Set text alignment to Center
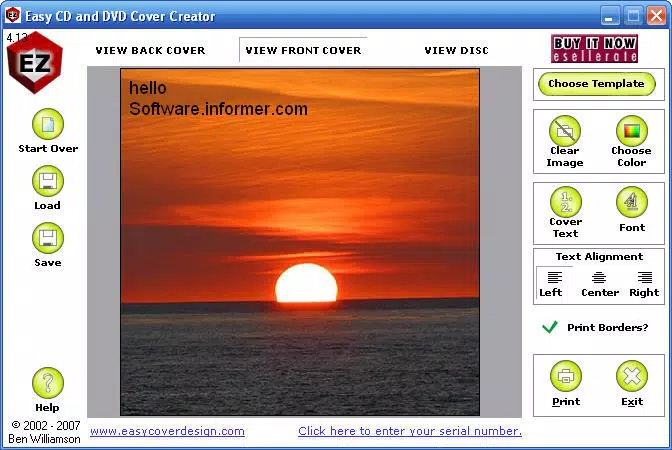The width and height of the screenshot is (672, 450). point(600,284)
